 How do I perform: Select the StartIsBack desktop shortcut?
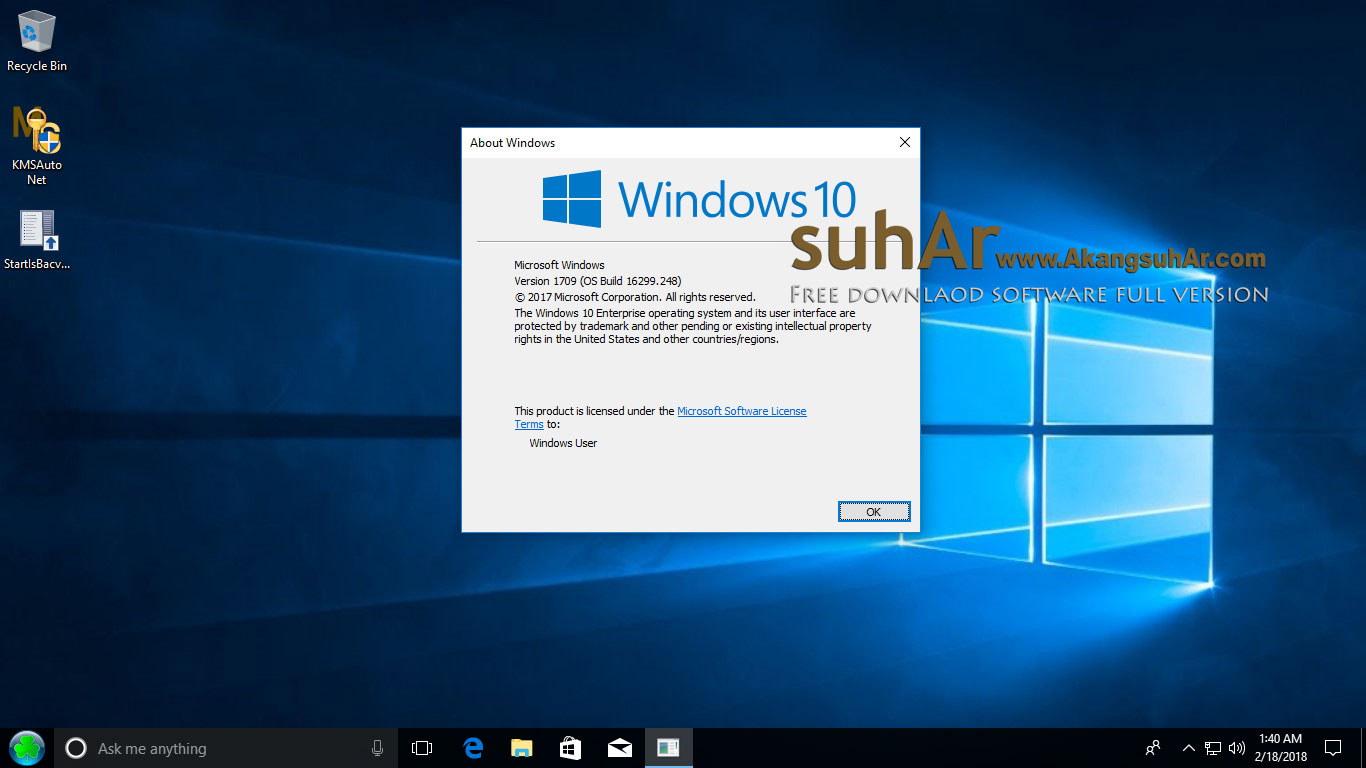(37, 241)
